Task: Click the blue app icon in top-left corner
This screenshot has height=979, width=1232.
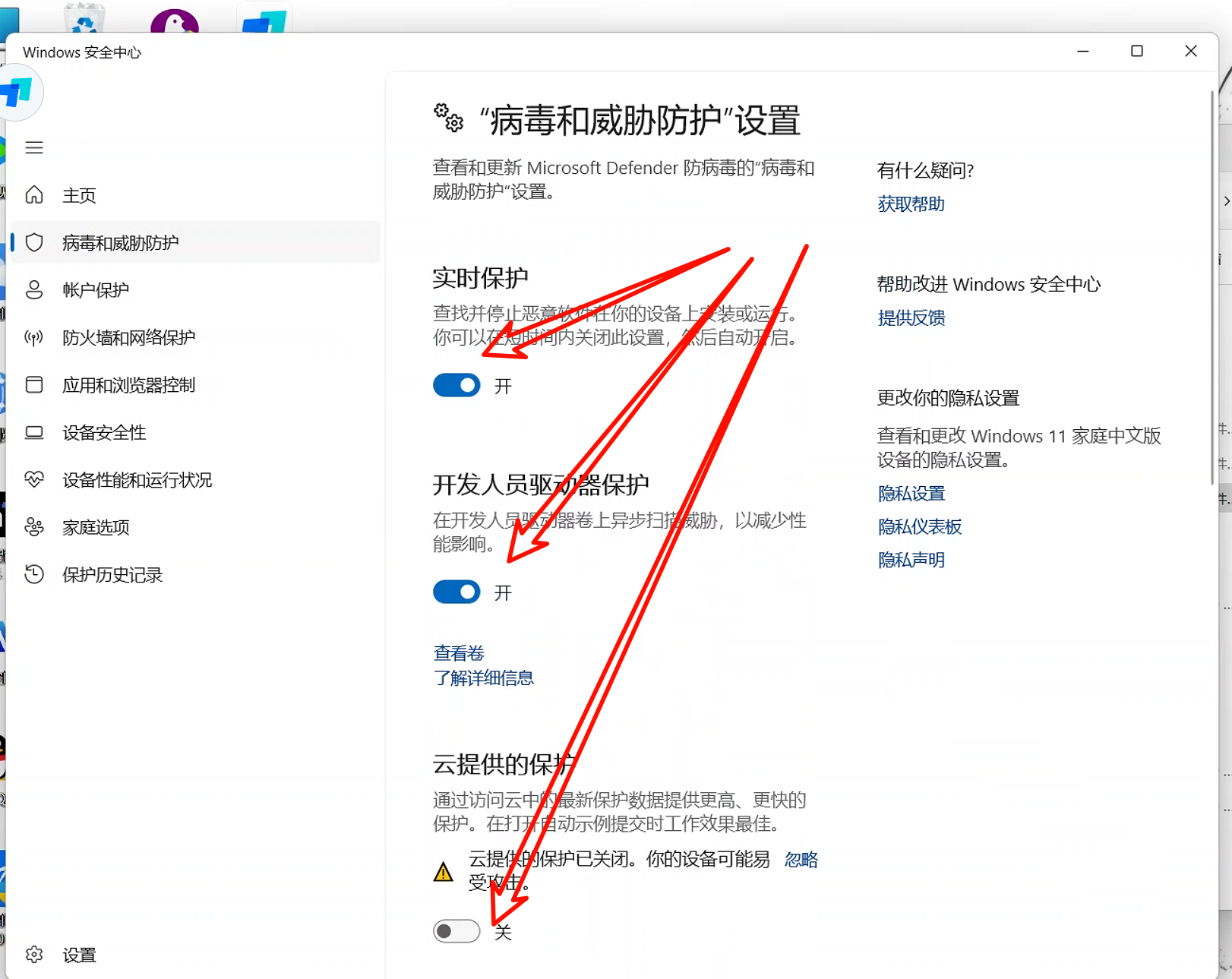Action: pyautogui.click(x=17, y=93)
